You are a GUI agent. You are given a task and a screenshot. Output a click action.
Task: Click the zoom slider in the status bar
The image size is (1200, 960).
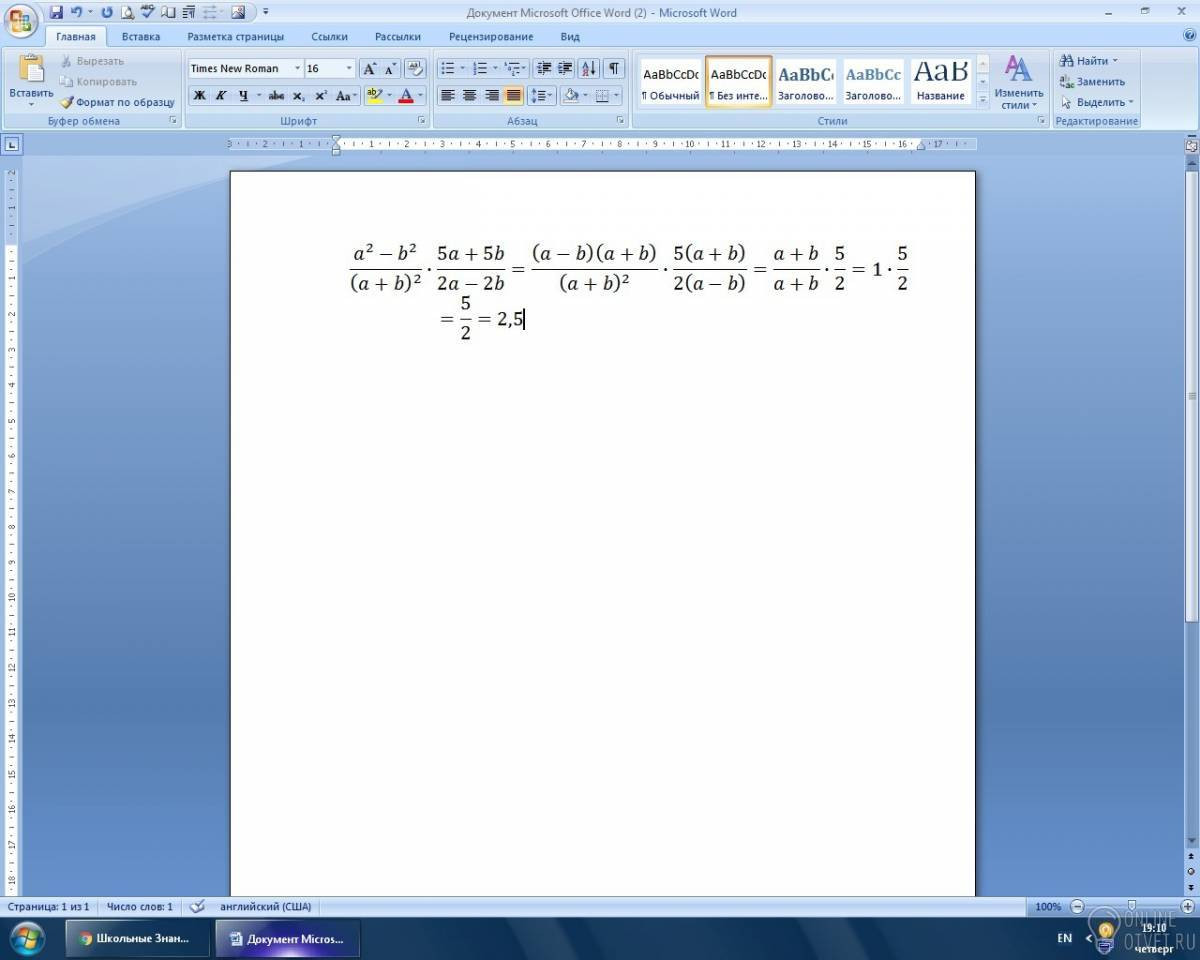click(x=1132, y=907)
